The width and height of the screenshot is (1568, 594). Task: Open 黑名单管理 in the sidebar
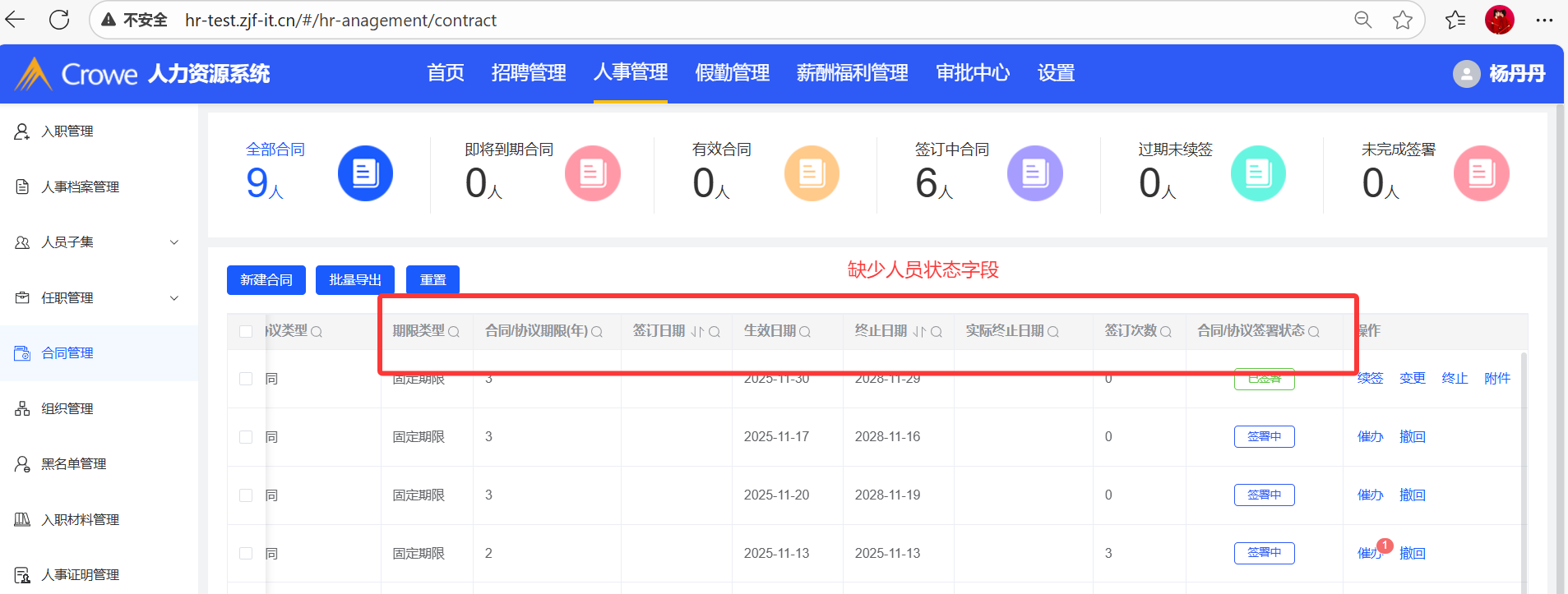(x=74, y=464)
